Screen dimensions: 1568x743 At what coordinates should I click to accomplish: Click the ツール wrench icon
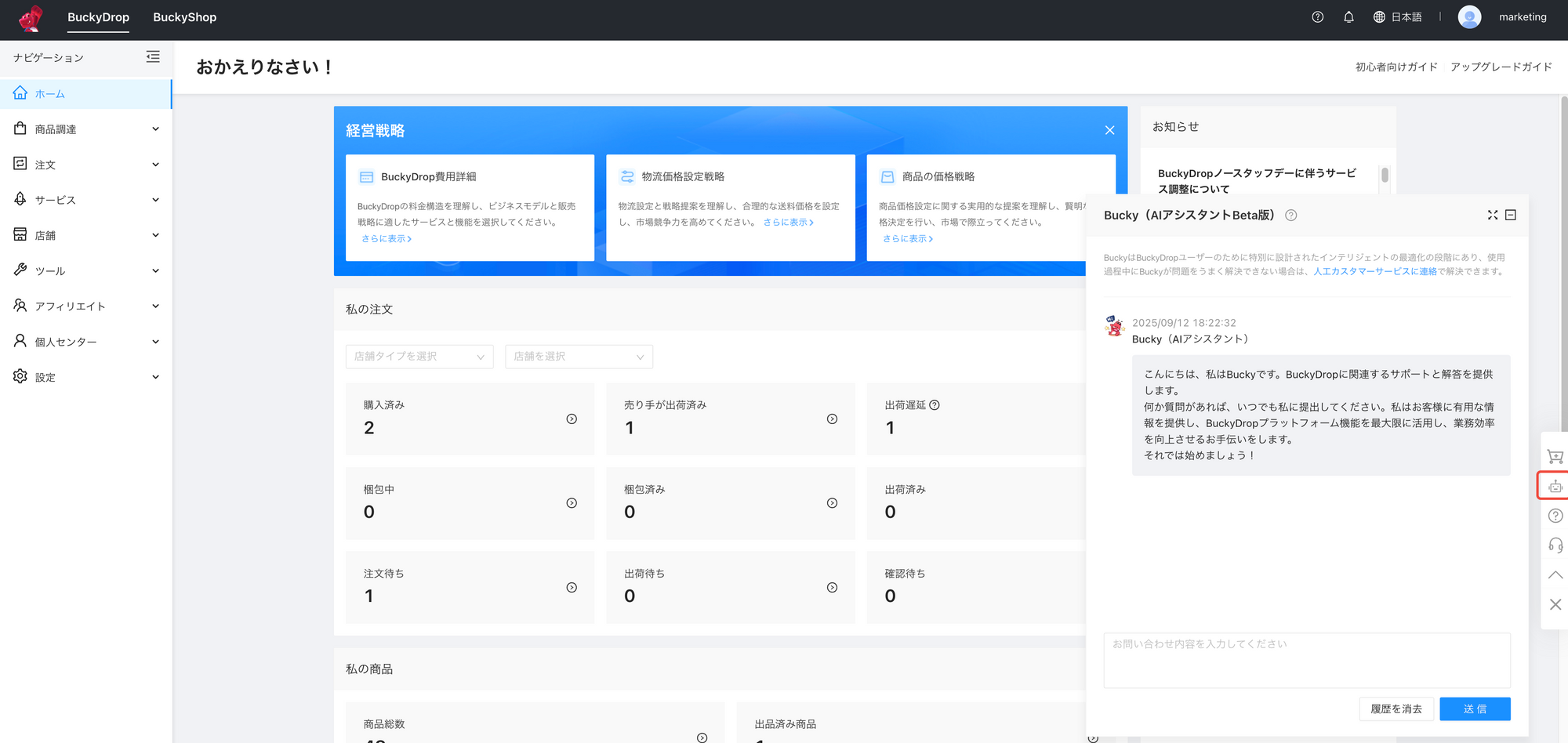[20, 270]
